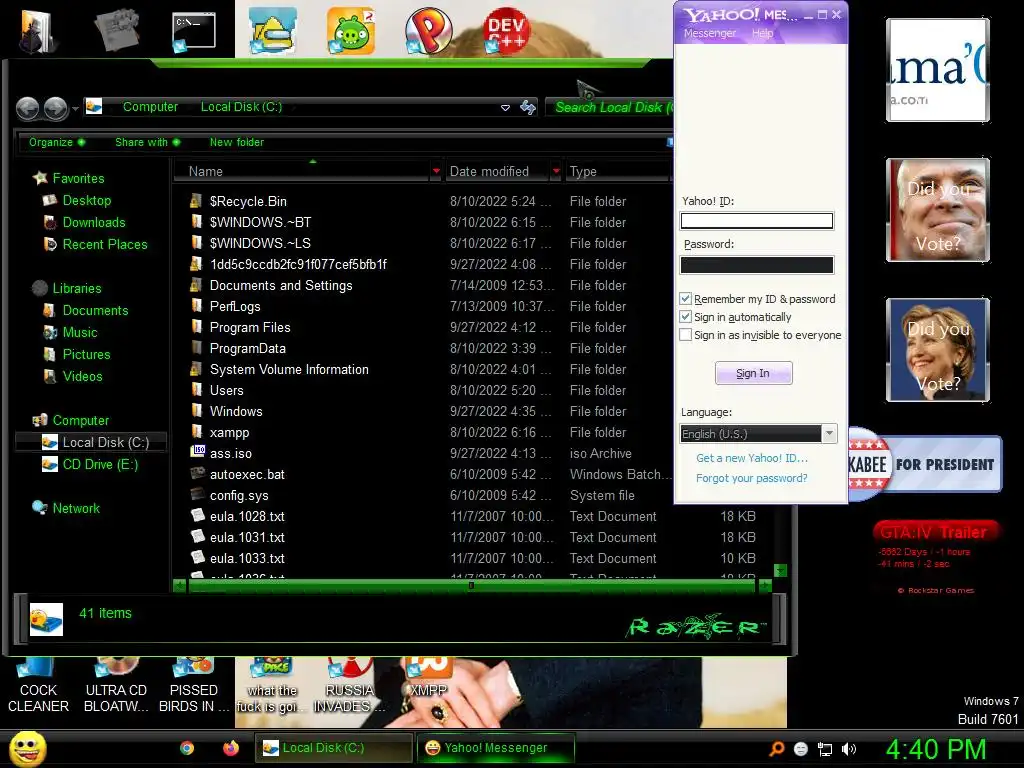Toggle Sign in automatically checkbox
Viewport: 1024px width, 768px height.
click(x=685, y=317)
